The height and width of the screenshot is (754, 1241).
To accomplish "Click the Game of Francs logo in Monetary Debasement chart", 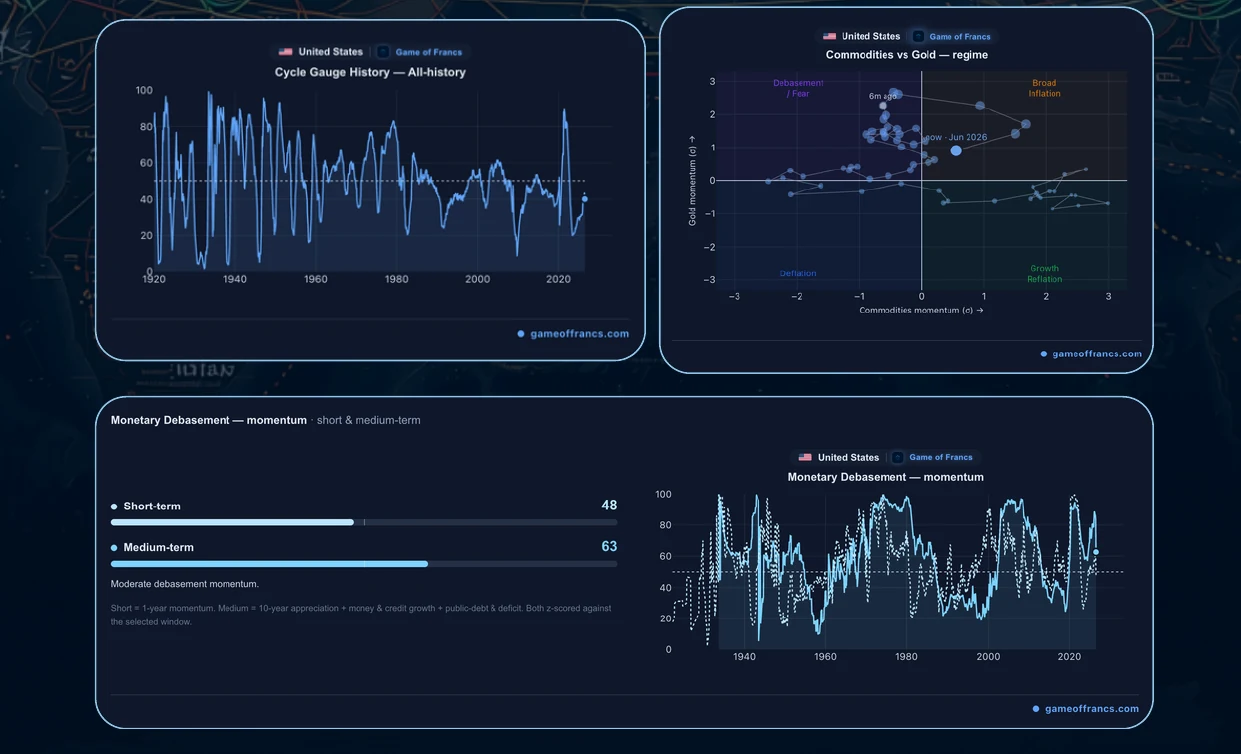I will coord(898,457).
